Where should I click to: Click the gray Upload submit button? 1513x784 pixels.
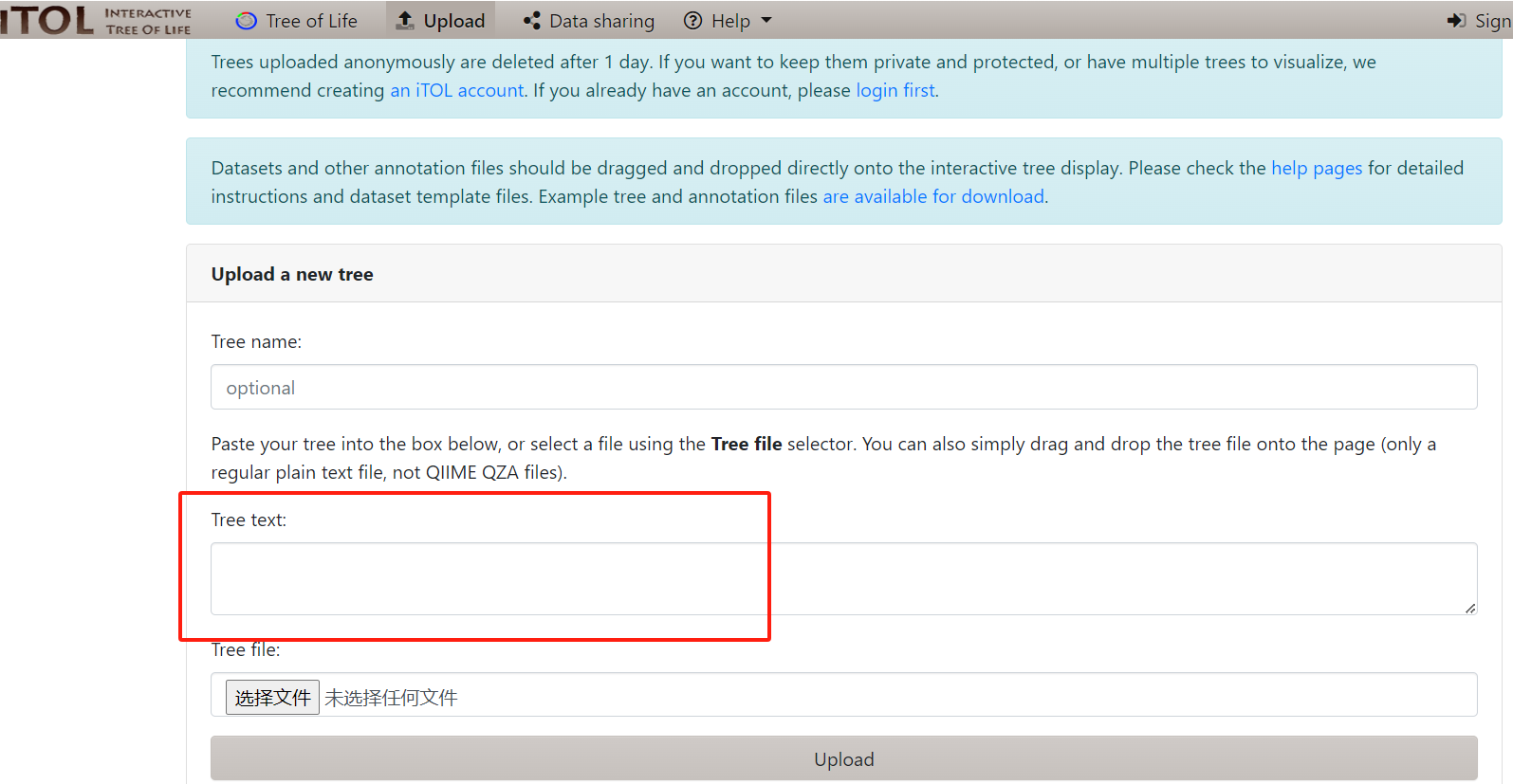pos(843,758)
